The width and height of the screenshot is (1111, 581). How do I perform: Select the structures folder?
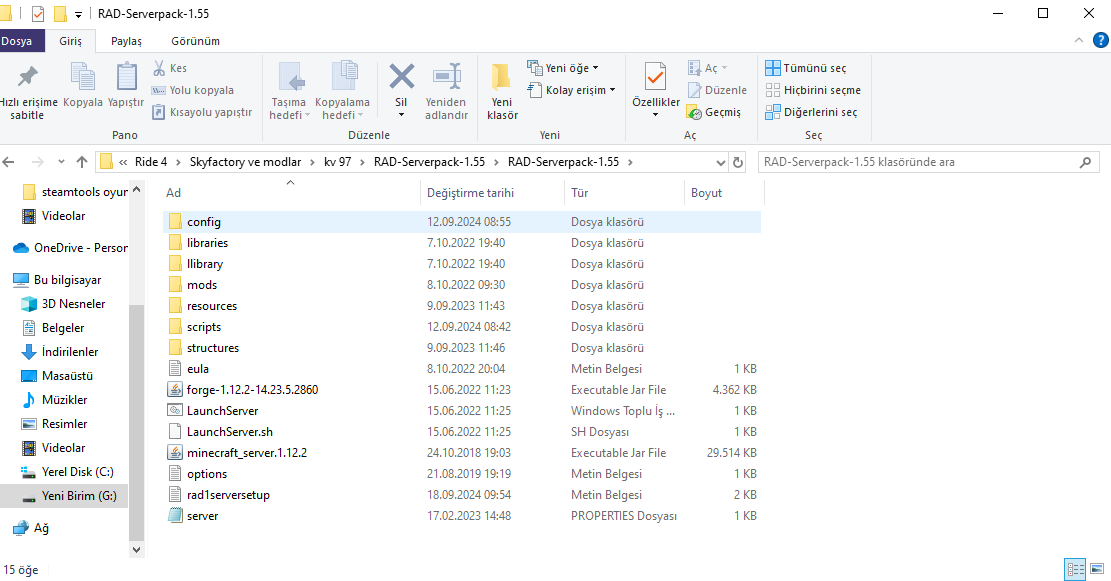462,348
